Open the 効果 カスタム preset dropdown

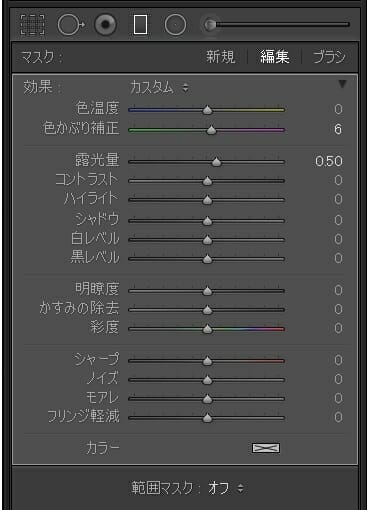pos(159,88)
